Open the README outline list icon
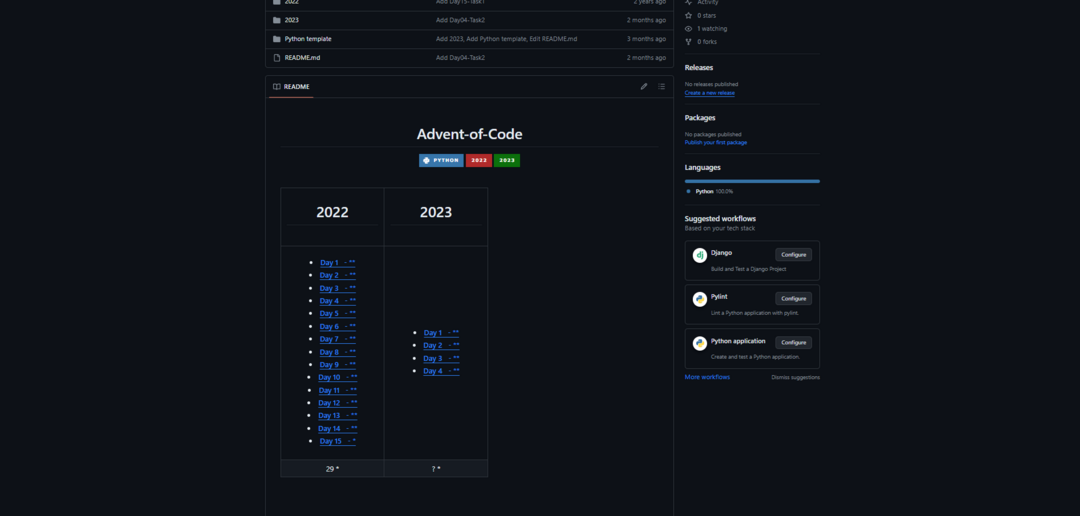This screenshot has width=1080, height=516. (x=661, y=87)
